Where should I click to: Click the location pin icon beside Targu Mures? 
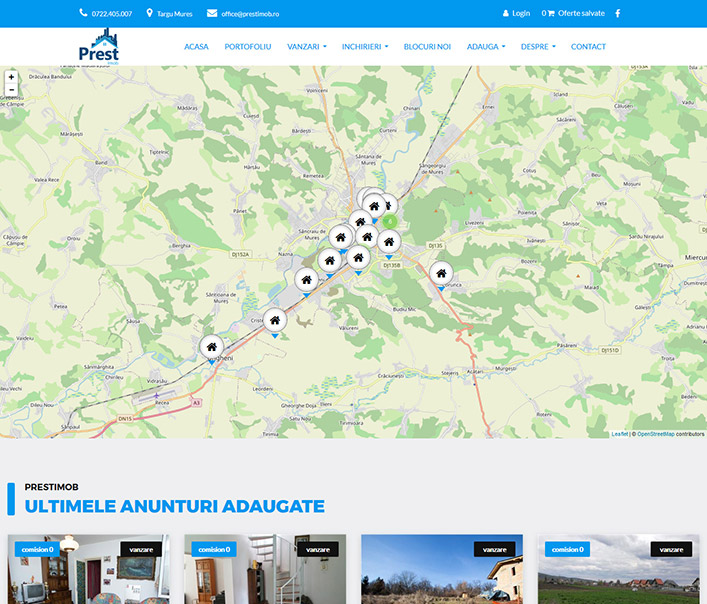[149, 13]
